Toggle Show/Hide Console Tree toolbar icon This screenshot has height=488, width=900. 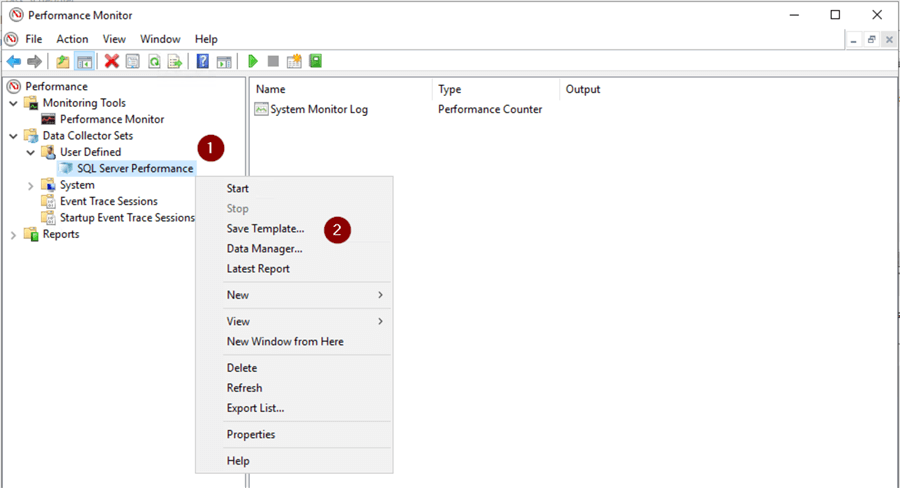click(x=85, y=61)
